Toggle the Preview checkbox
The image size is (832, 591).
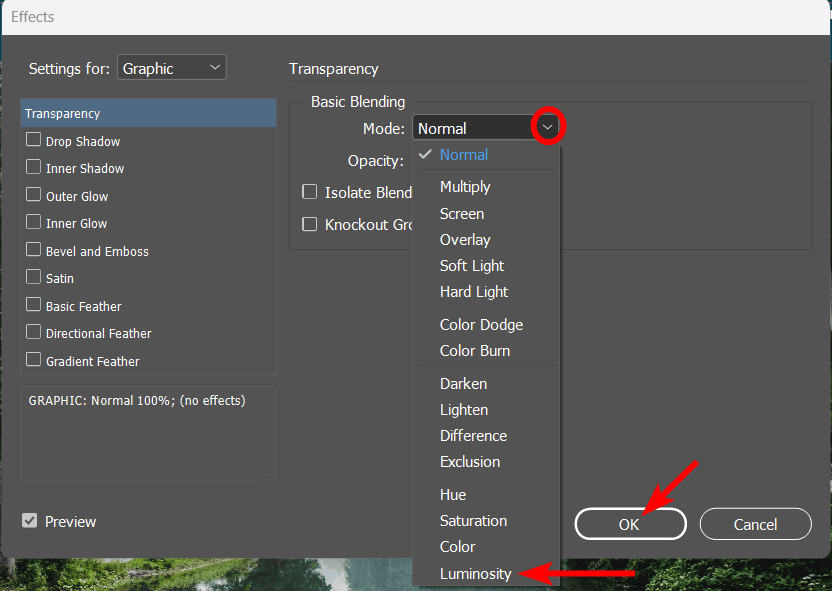click(30, 521)
